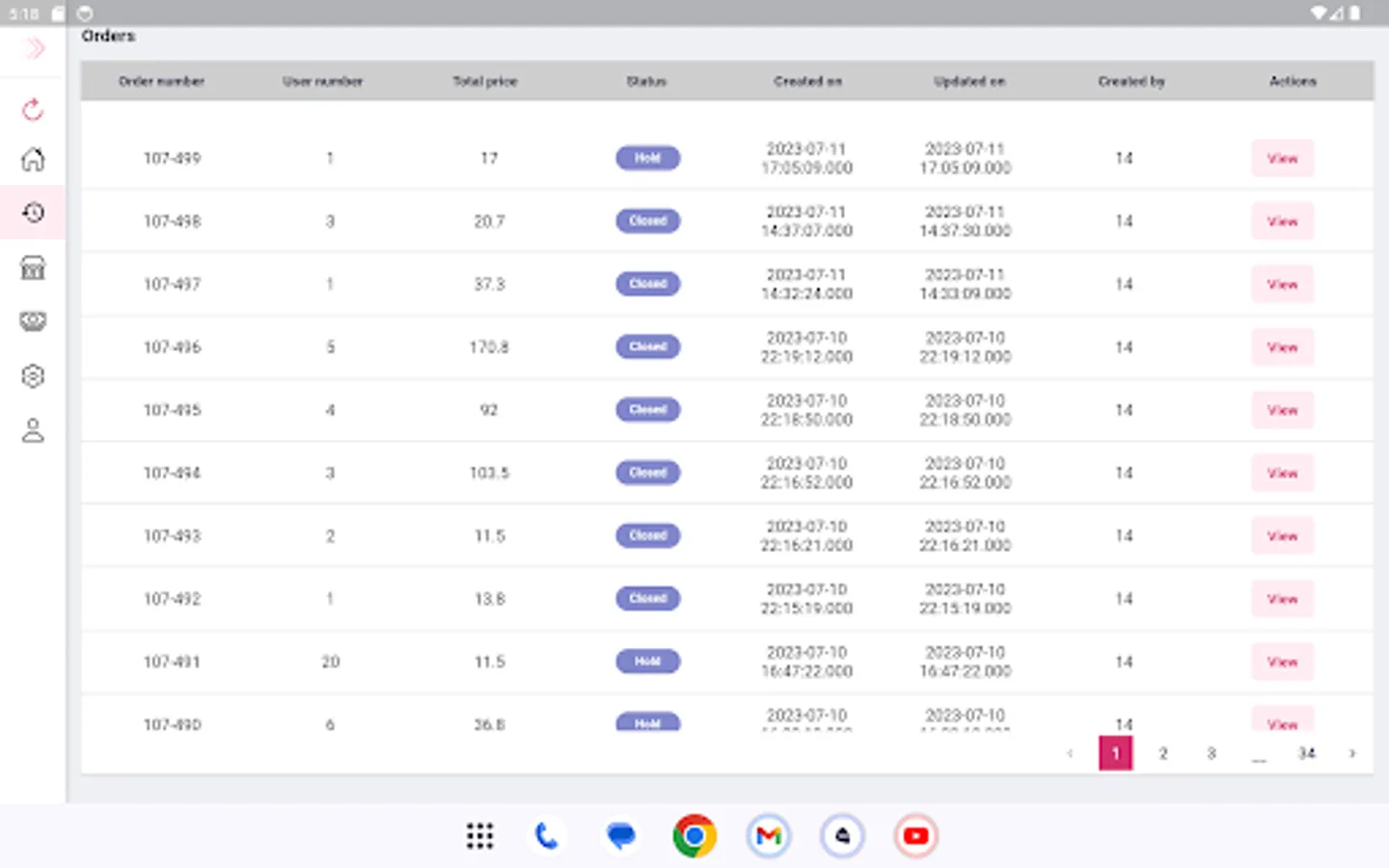Open the Phone app in the dock
Screen dimensions: 1389x868
pyautogui.click(x=547, y=836)
